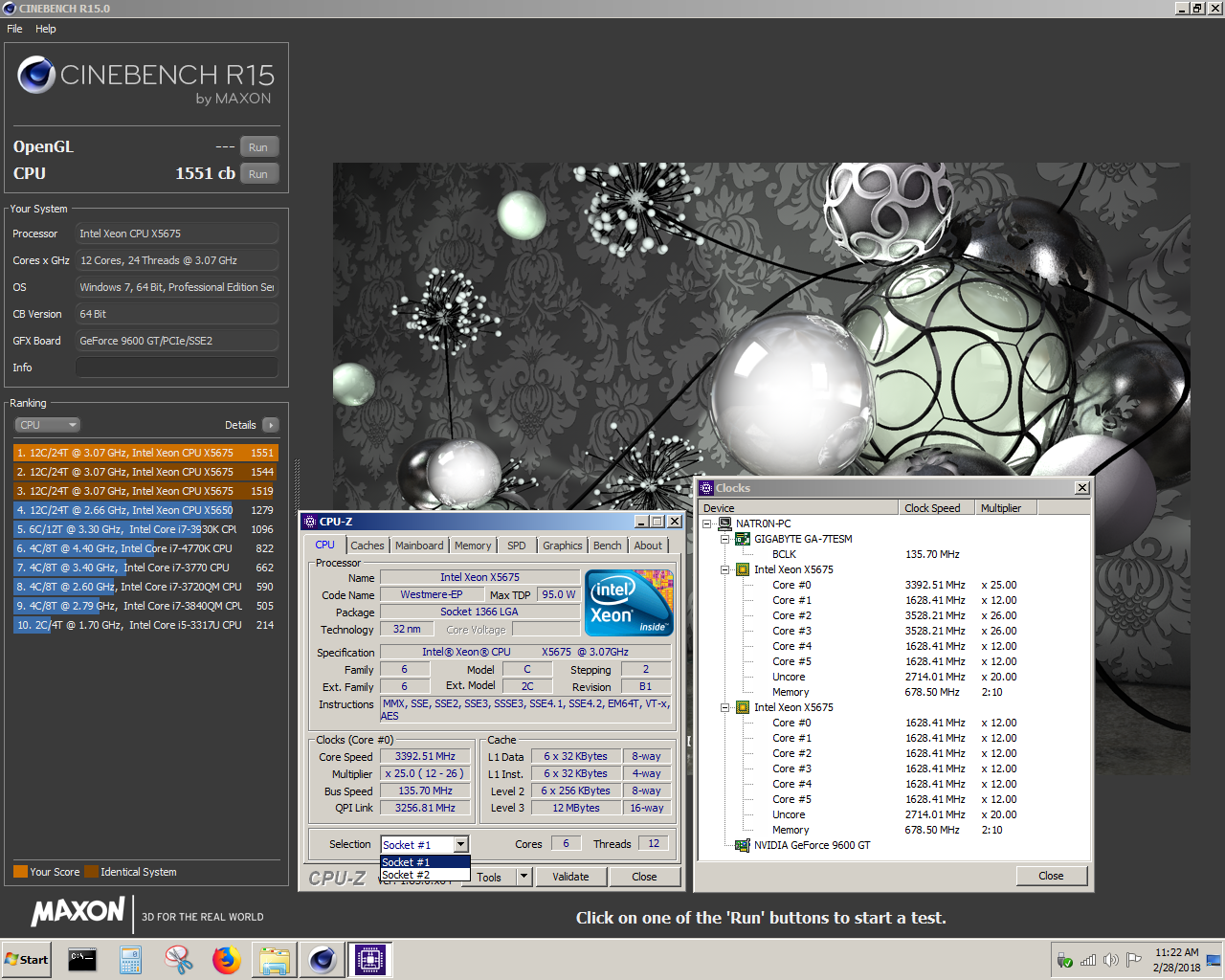This screenshot has height=980, width=1225.
Task: Open the SPD tab in CPU-Z
Action: 517,546
